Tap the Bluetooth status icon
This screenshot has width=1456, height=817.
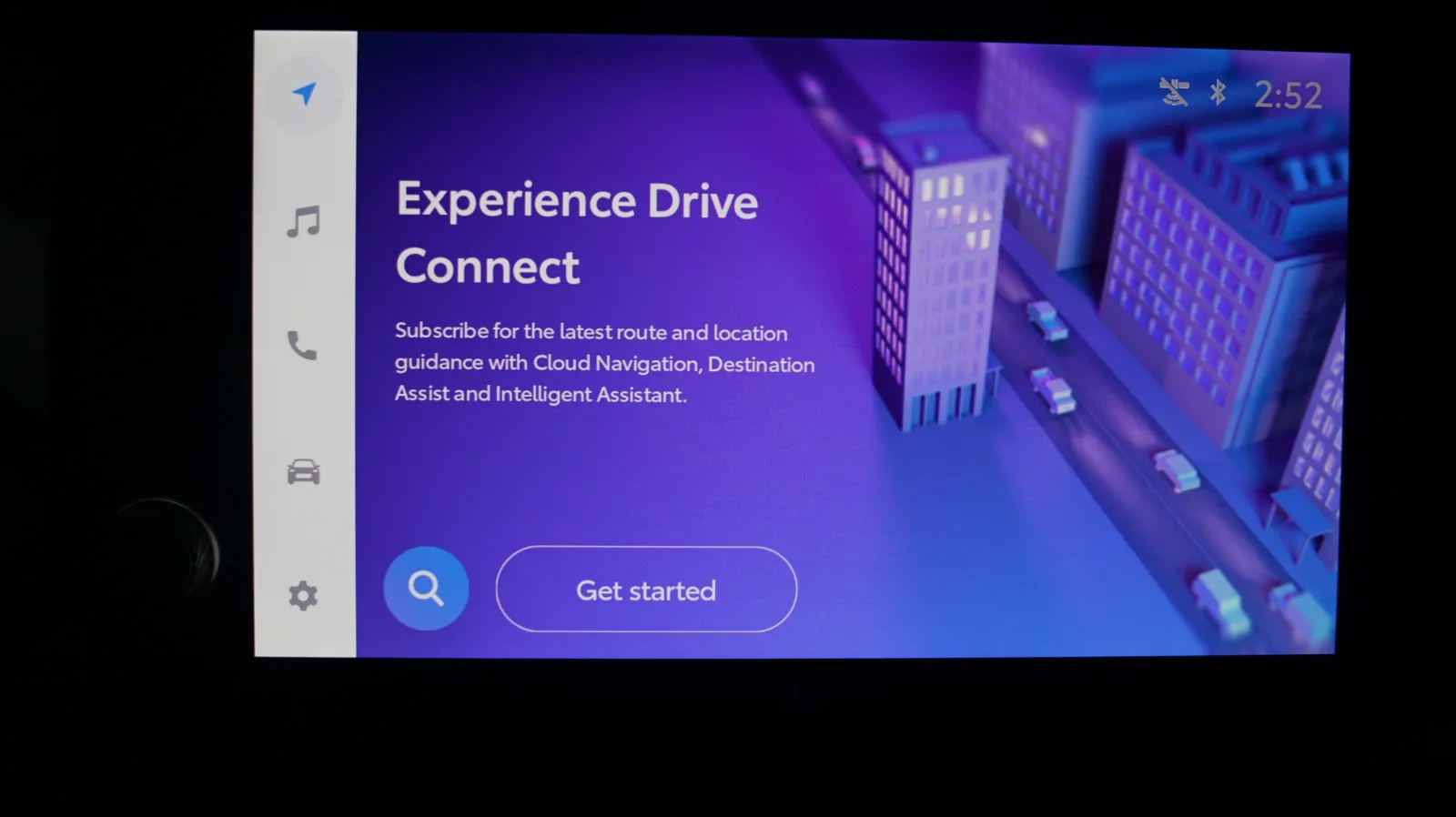tap(1218, 93)
